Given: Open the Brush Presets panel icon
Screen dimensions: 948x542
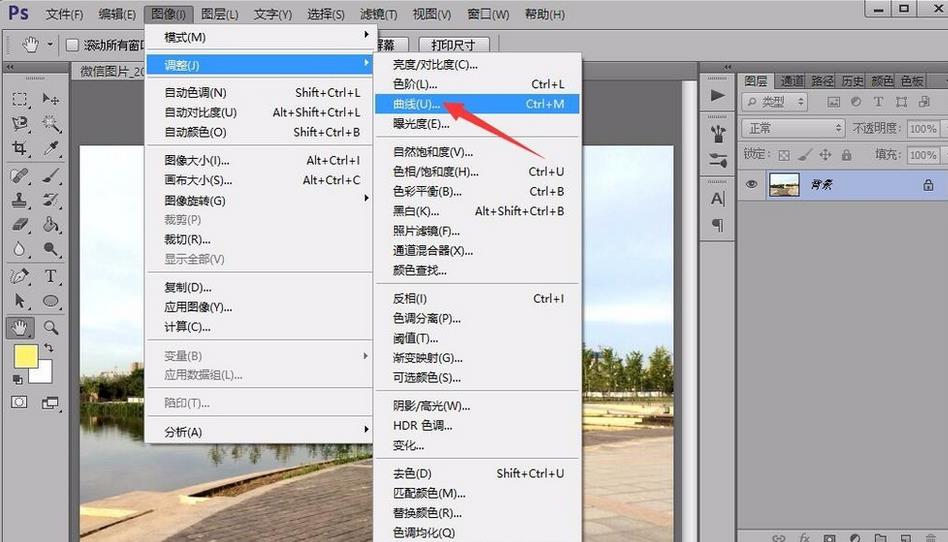Looking at the screenshot, I should pos(717,134).
